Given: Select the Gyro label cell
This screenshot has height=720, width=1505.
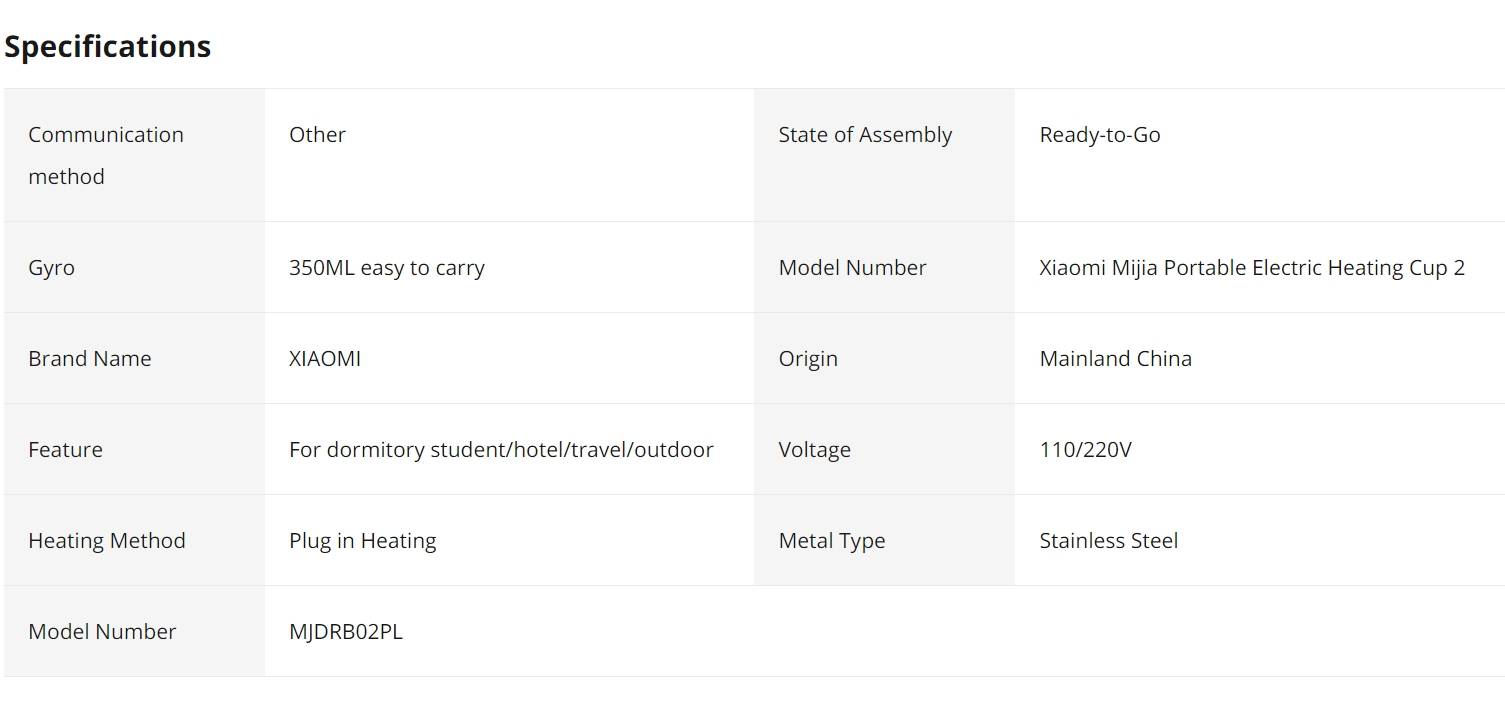Looking at the screenshot, I should (134, 267).
